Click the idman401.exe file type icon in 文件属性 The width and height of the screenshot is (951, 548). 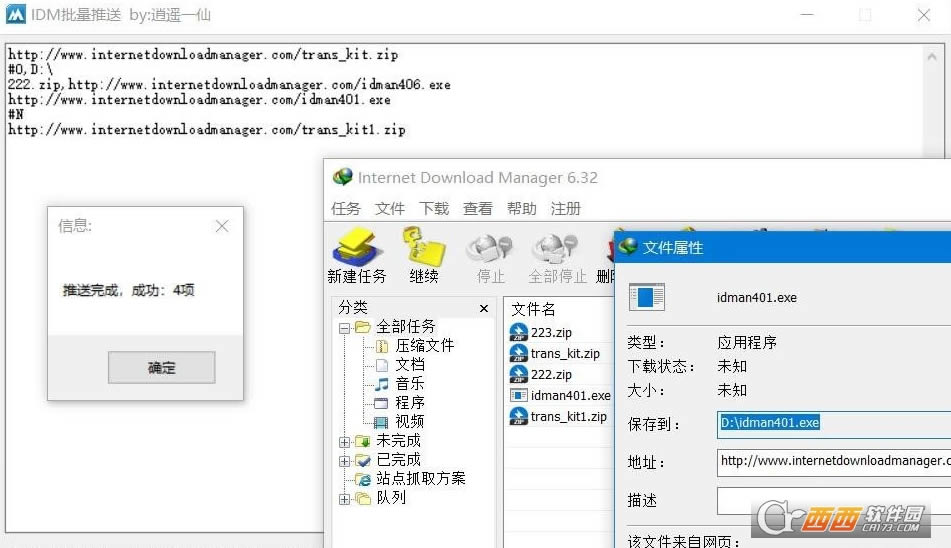[x=647, y=297]
